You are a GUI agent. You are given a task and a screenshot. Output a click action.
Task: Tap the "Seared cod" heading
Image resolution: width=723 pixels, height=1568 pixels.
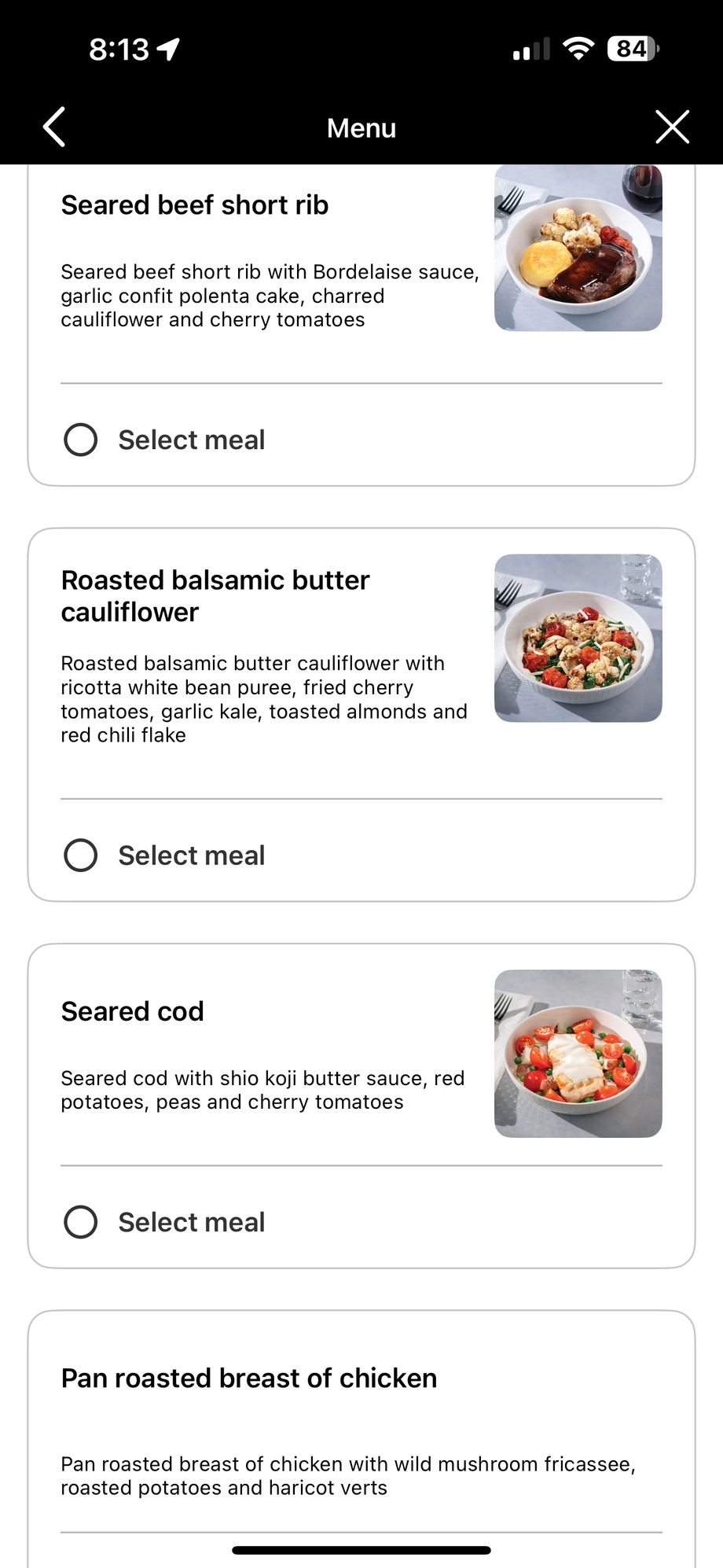click(133, 1011)
